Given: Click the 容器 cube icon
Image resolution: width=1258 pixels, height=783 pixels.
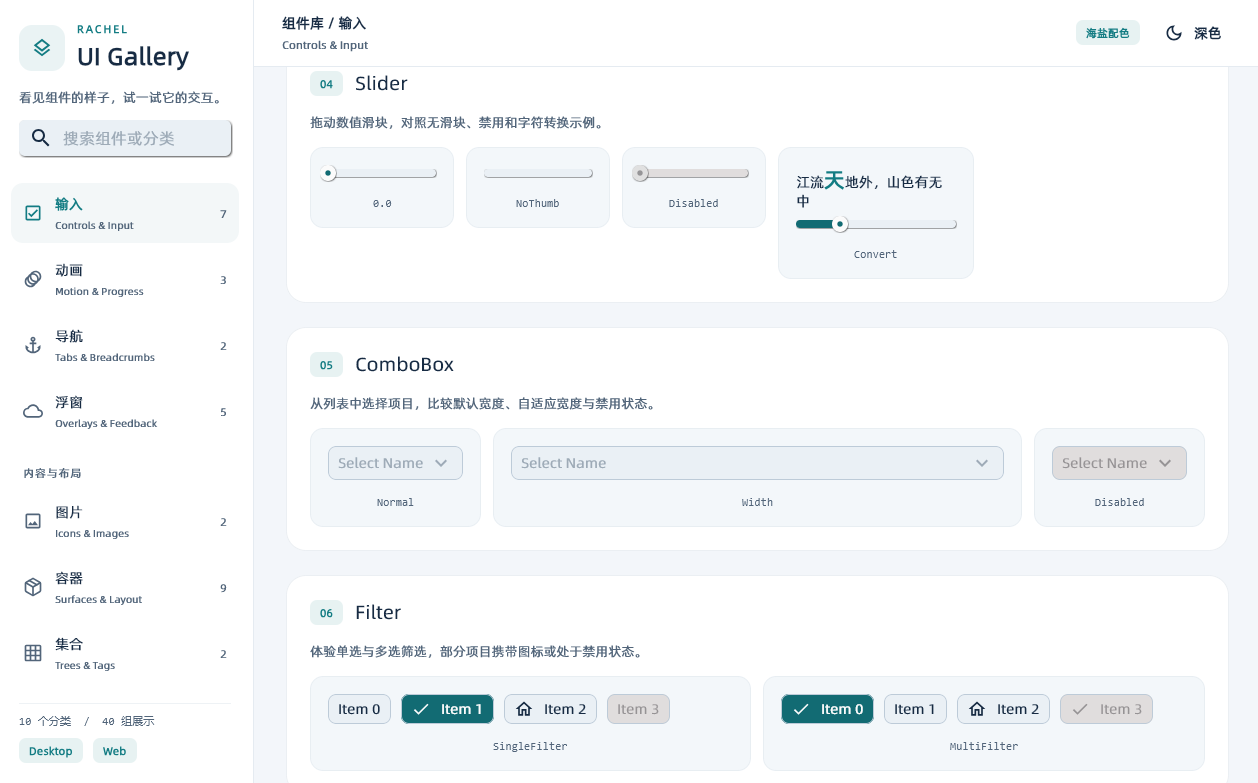Looking at the screenshot, I should pyautogui.click(x=33, y=587).
